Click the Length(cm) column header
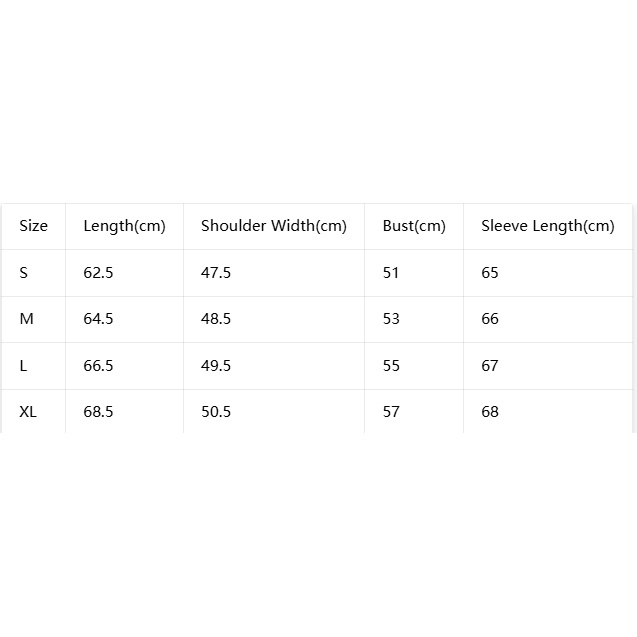Image resolution: width=637 pixels, height=637 pixels. 124,226
